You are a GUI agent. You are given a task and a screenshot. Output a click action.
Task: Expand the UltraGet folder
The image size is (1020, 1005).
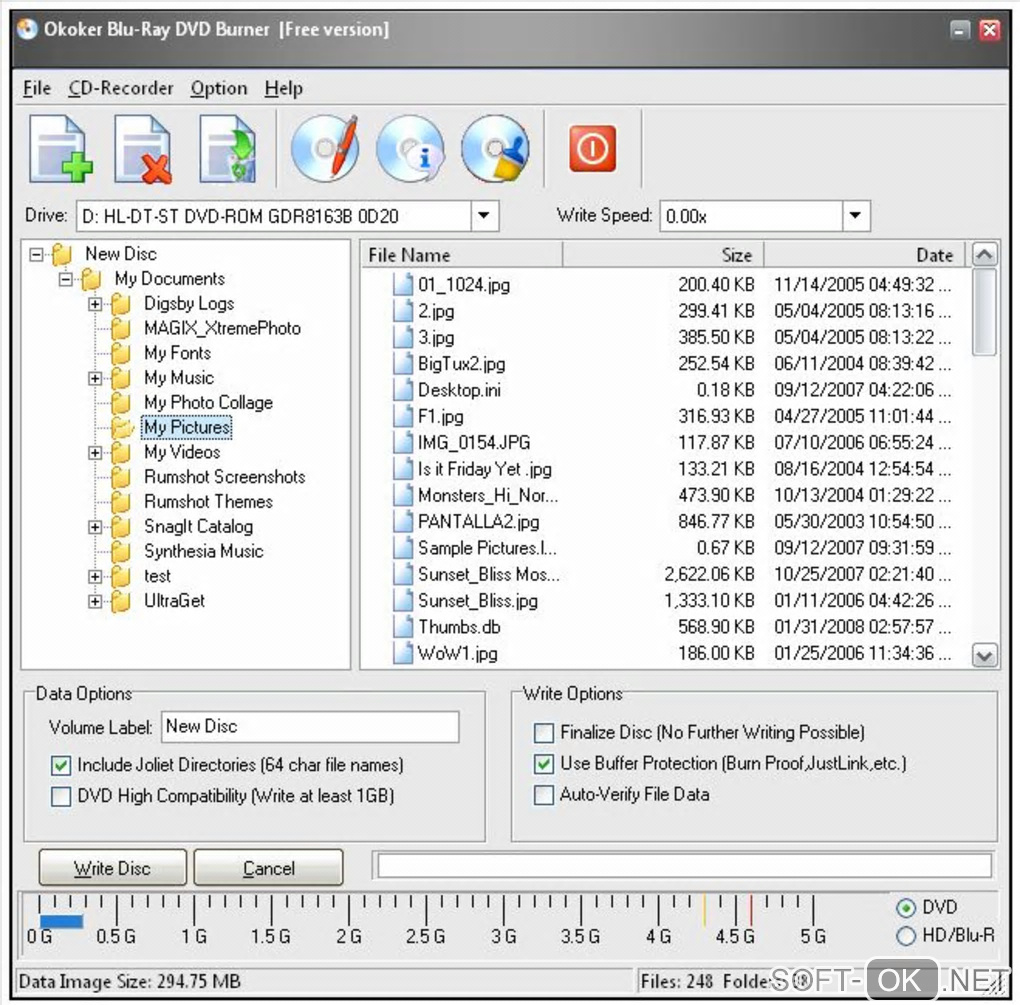coord(95,602)
